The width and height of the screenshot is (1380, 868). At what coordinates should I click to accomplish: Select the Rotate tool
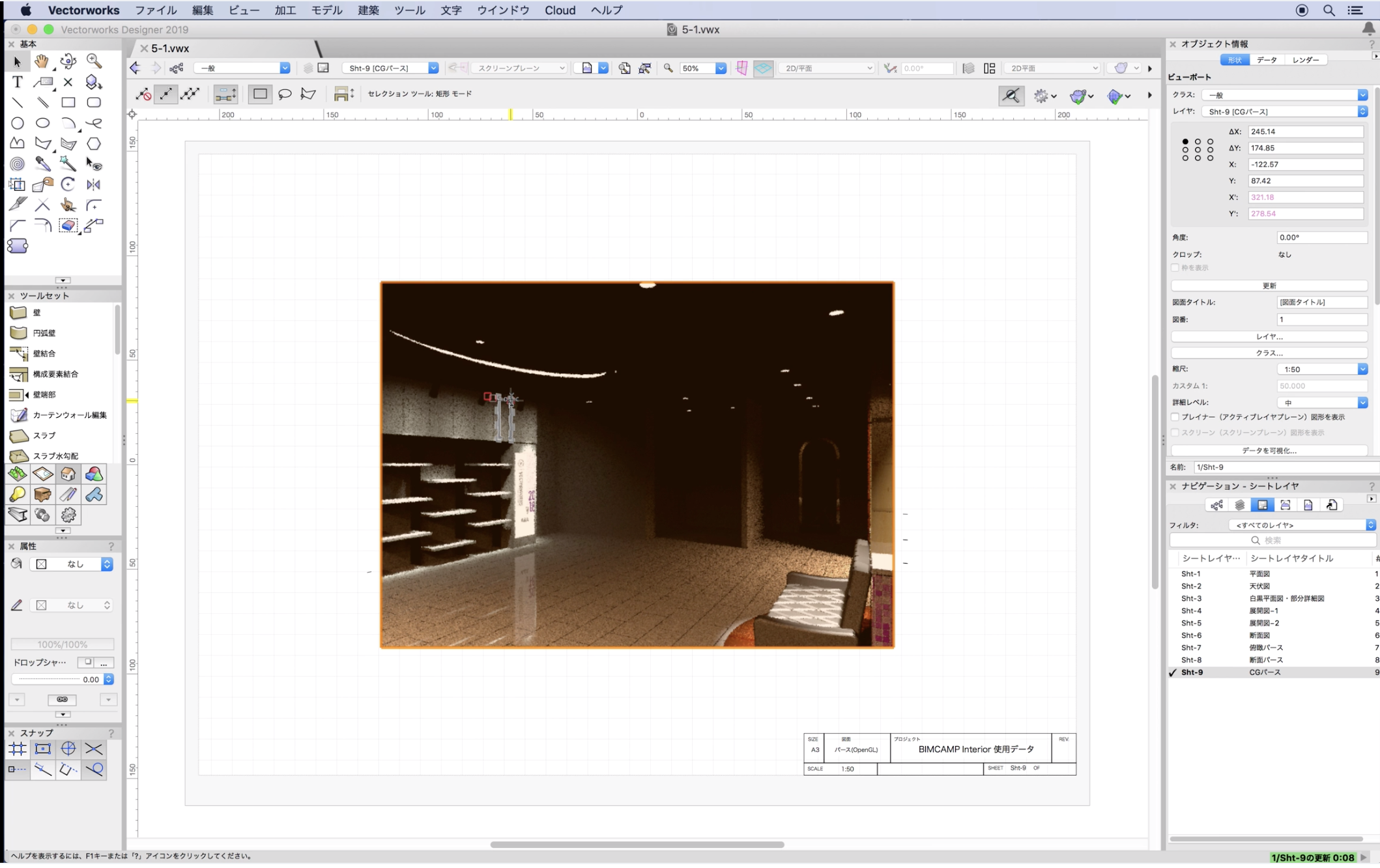pyautogui.click(x=68, y=184)
